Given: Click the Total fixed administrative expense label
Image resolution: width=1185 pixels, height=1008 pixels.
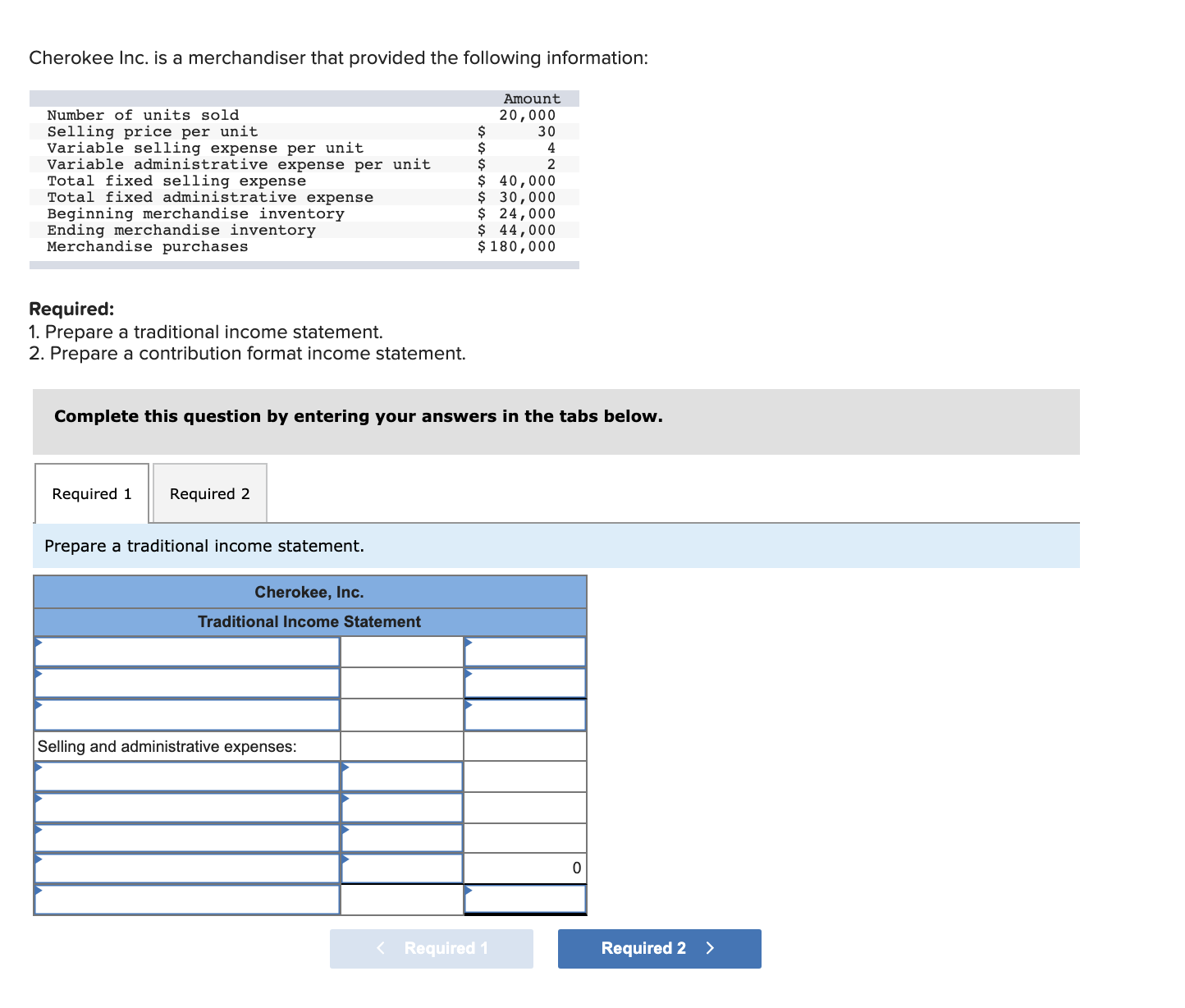Looking at the screenshot, I should 210,197.
